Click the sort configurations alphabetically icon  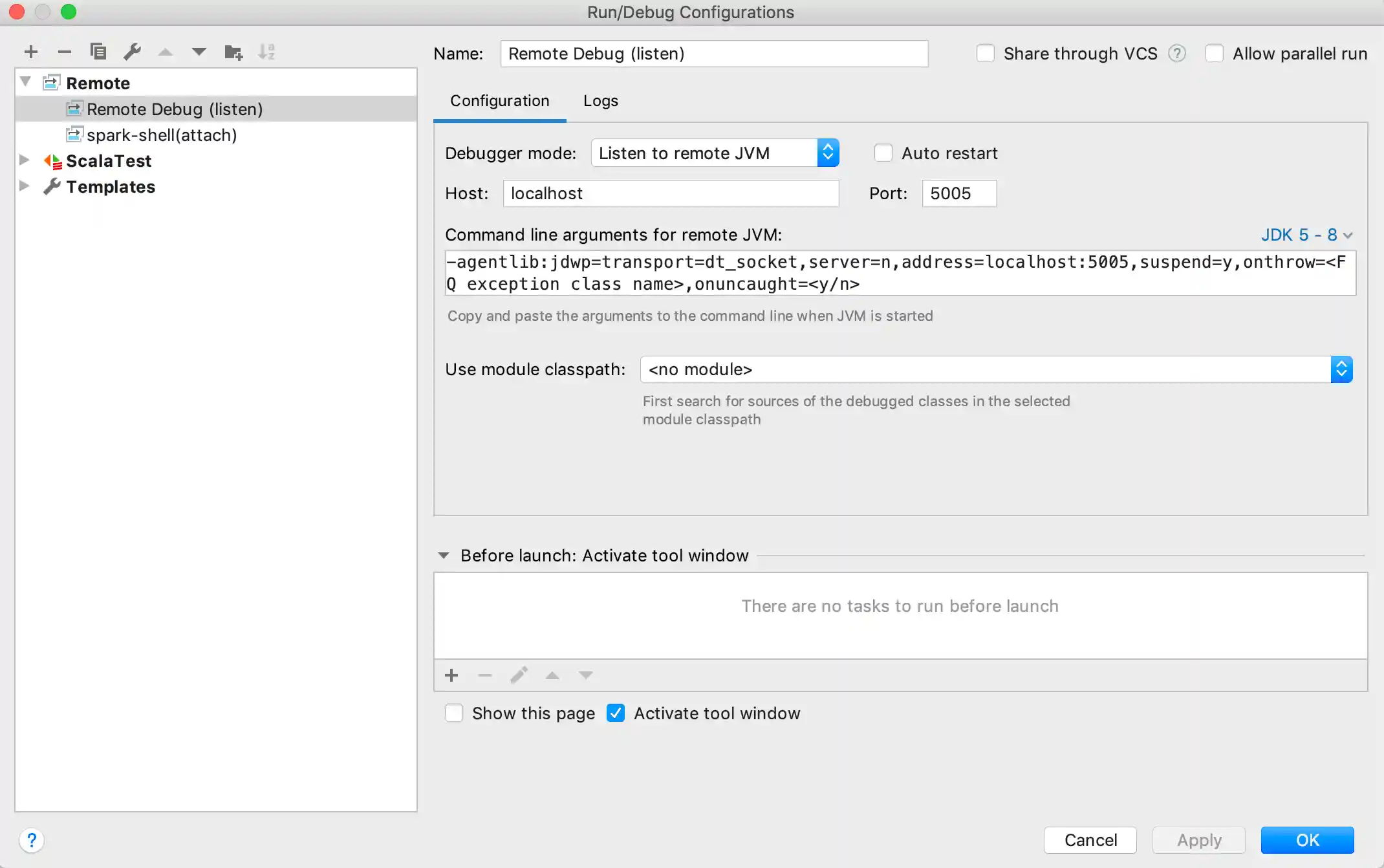(266, 52)
